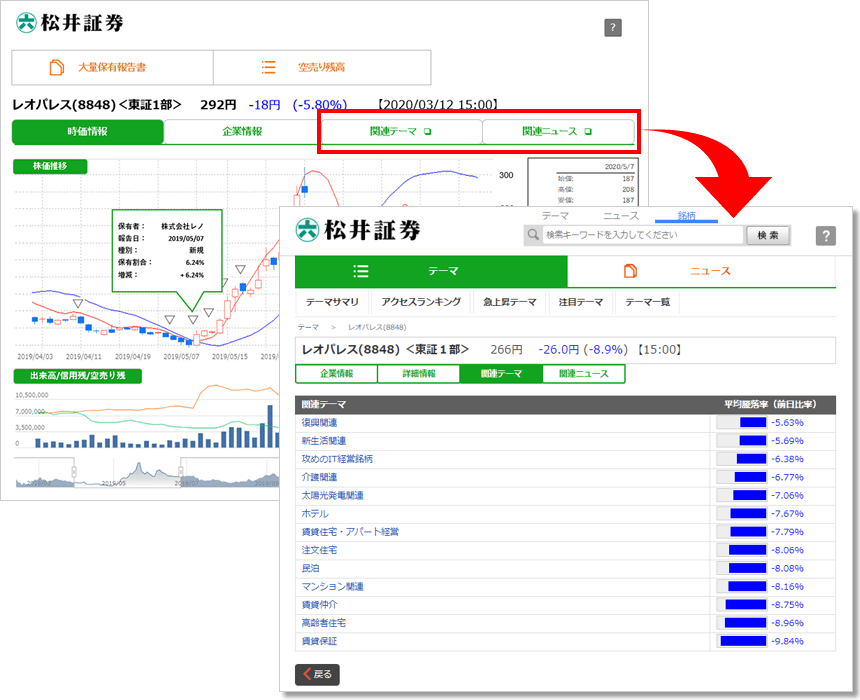Open 民泊 theme link
The width and height of the screenshot is (860, 700).
tap(310, 568)
